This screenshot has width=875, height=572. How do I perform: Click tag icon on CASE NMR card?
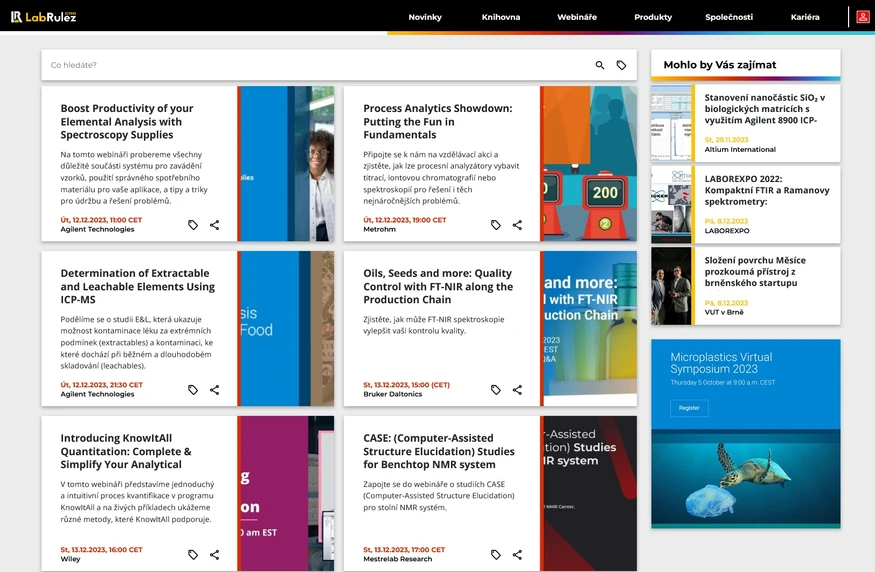tap(496, 555)
